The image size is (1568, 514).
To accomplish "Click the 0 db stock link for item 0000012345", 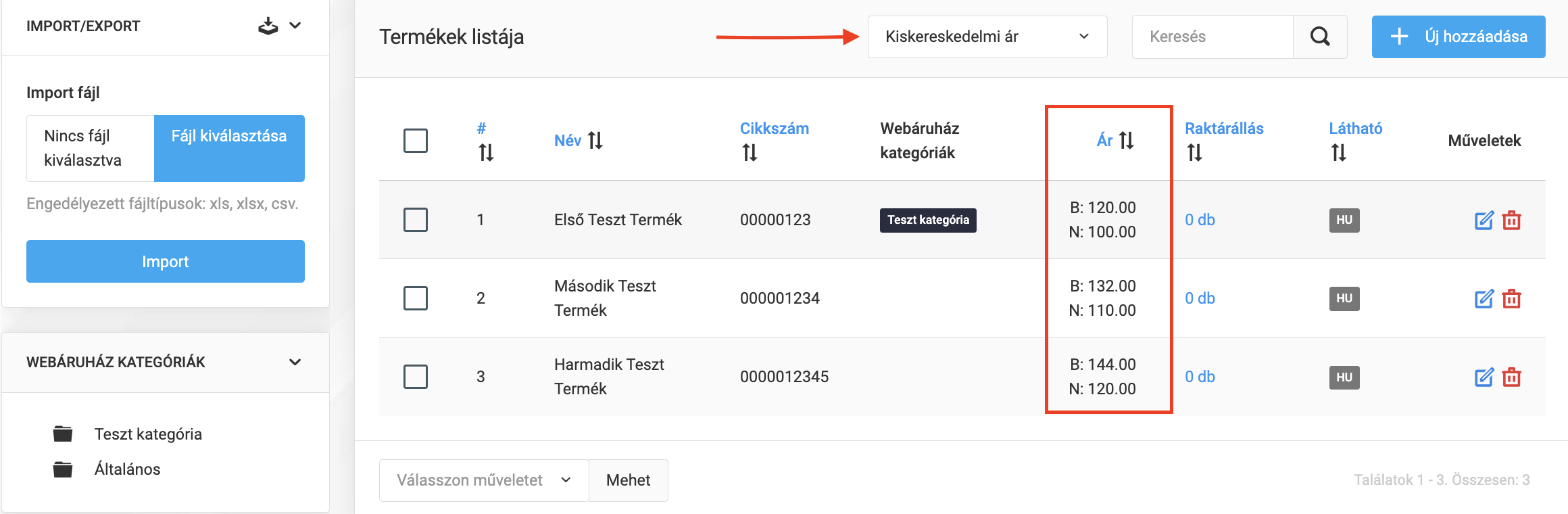I will 1200,377.
